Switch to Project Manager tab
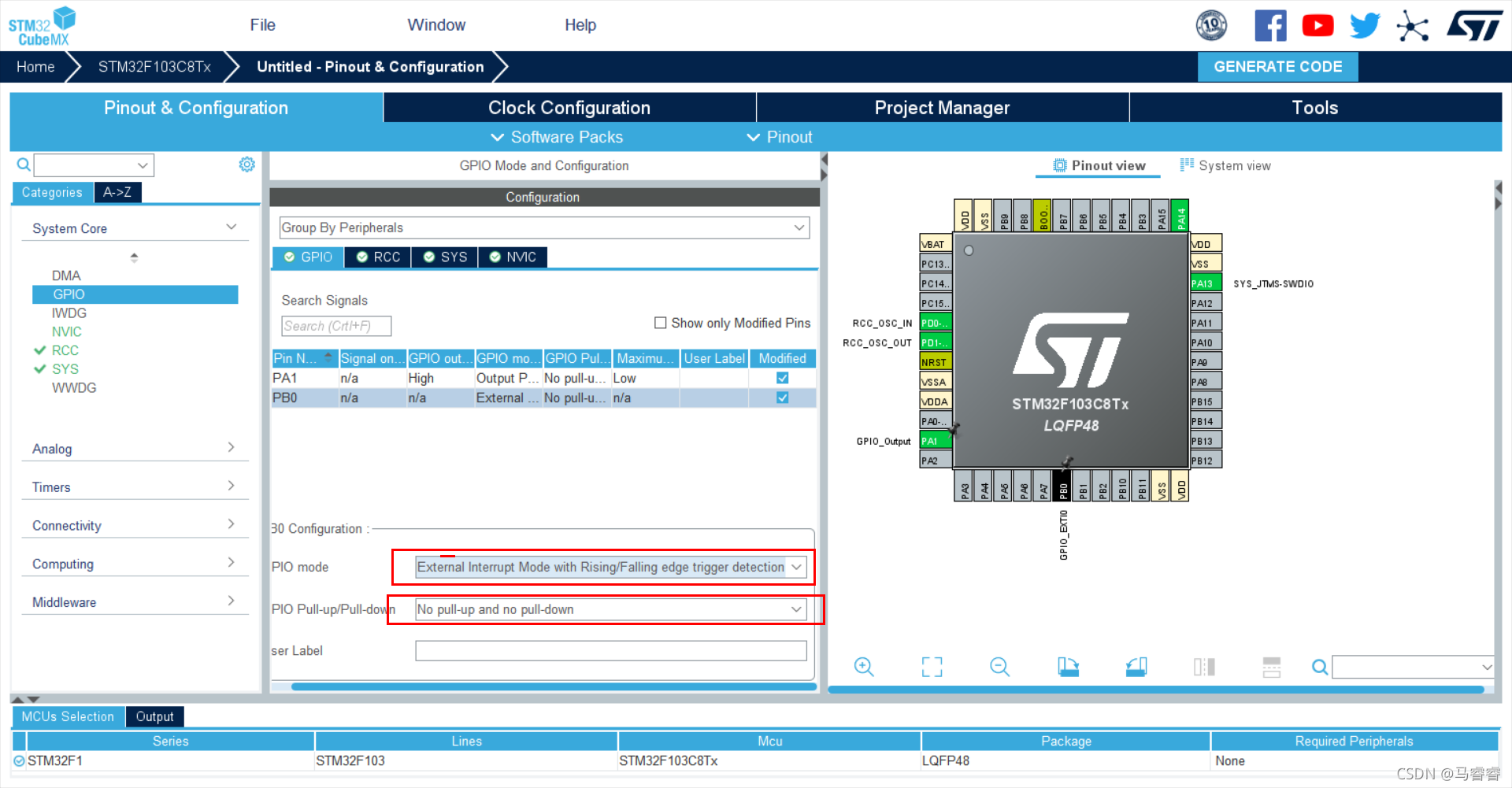 tap(943, 108)
